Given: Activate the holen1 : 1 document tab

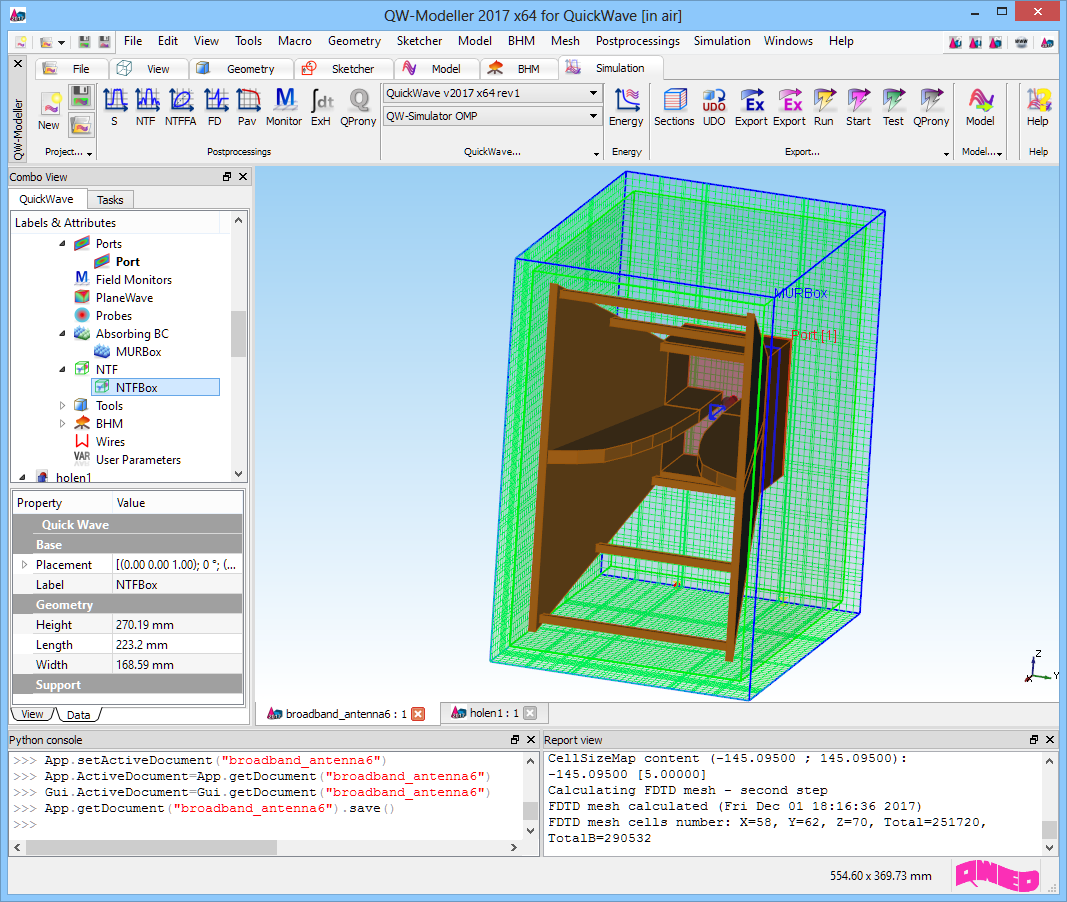Looking at the screenshot, I should 494,713.
